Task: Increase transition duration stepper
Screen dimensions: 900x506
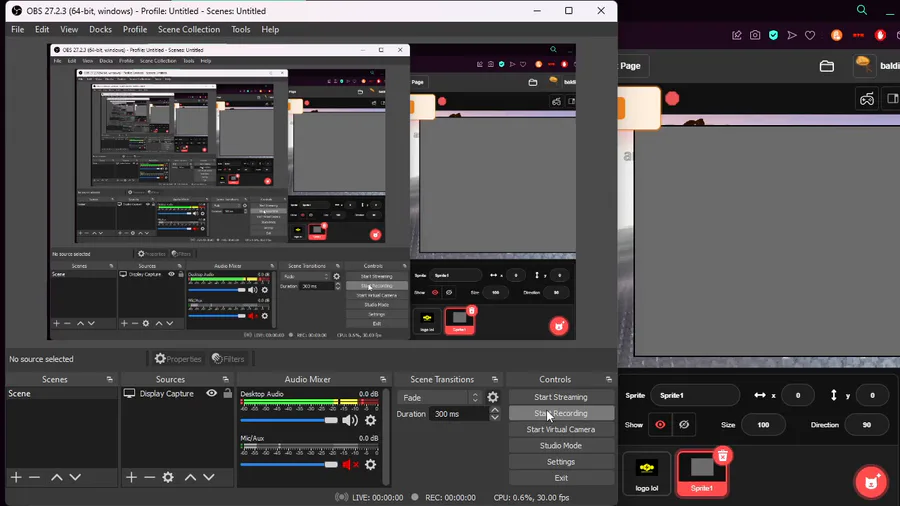Action: 495,410
